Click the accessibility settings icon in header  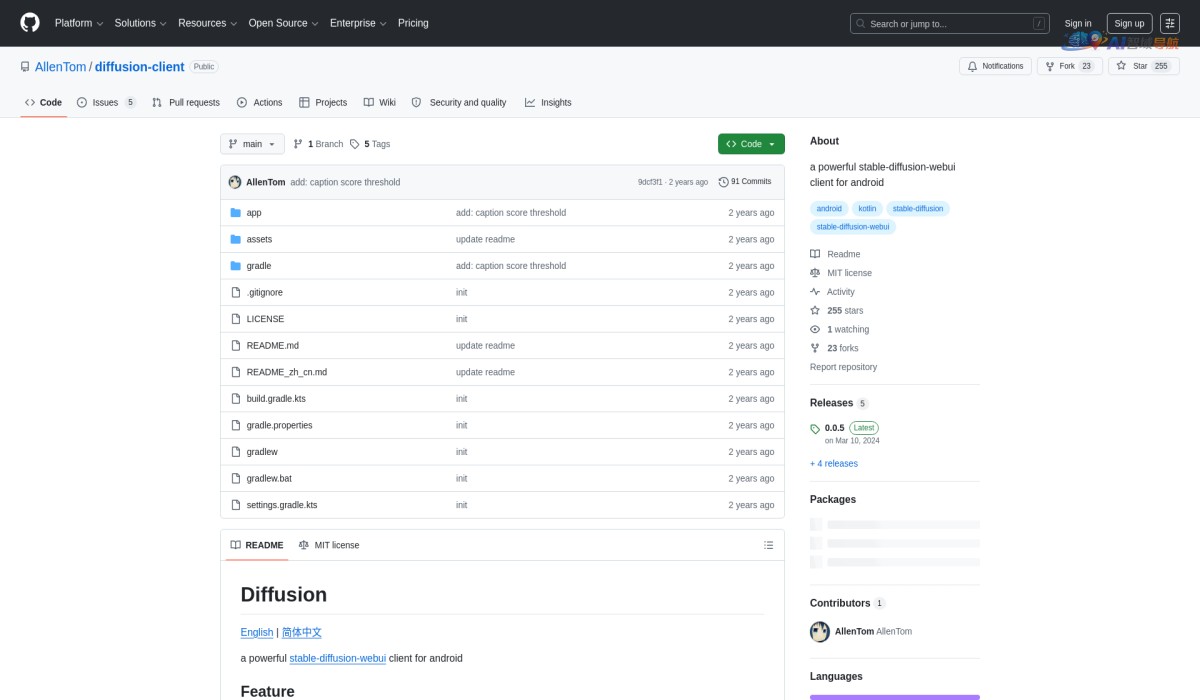point(1170,23)
